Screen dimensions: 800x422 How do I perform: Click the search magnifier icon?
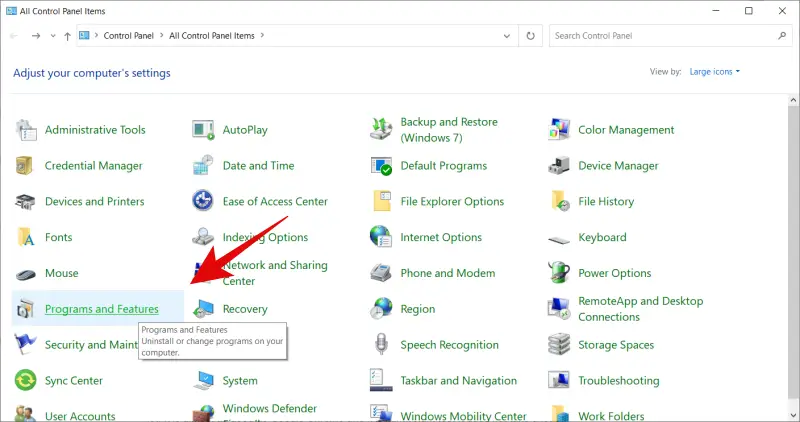click(x=782, y=36)
